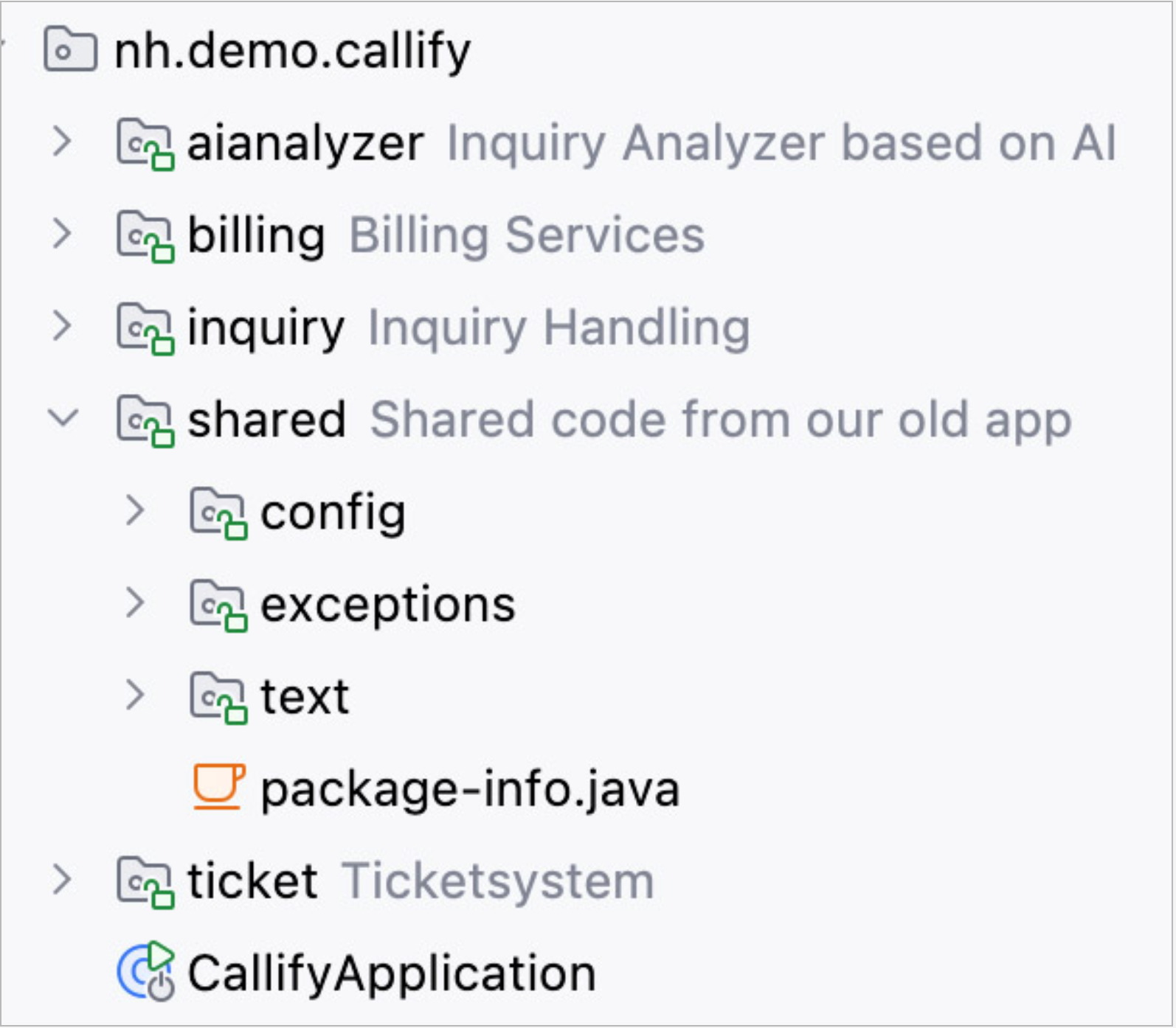
Task: Click the shared module package icon
Action: (x=145, y=420)
